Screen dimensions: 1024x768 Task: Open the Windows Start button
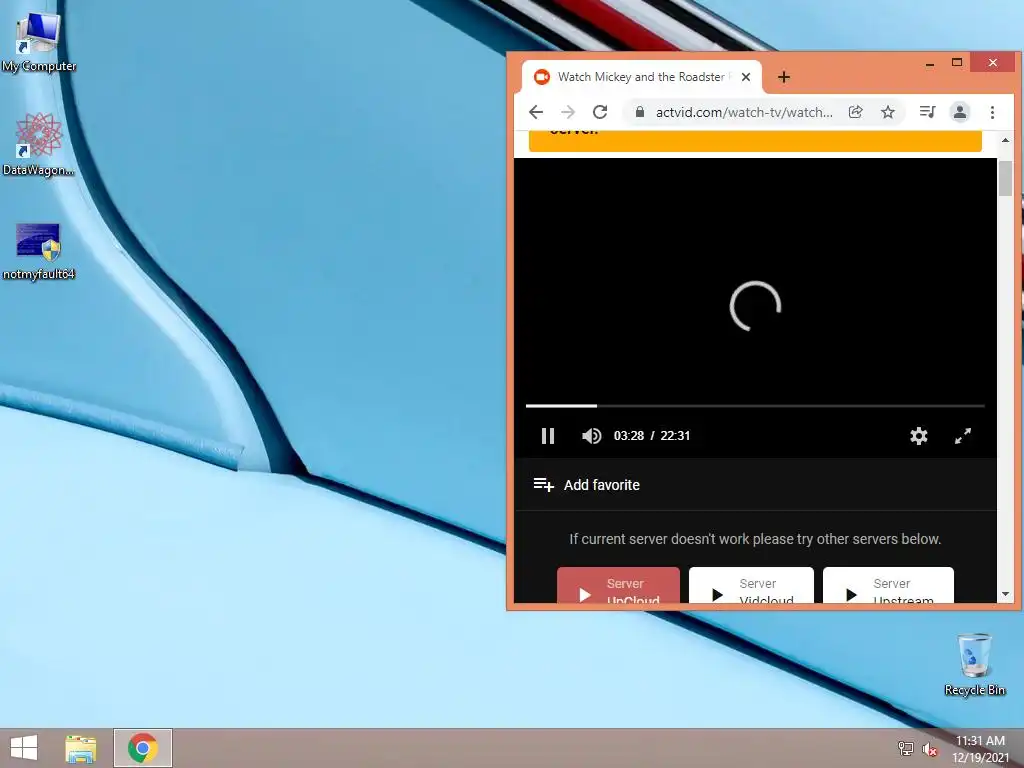24,748
